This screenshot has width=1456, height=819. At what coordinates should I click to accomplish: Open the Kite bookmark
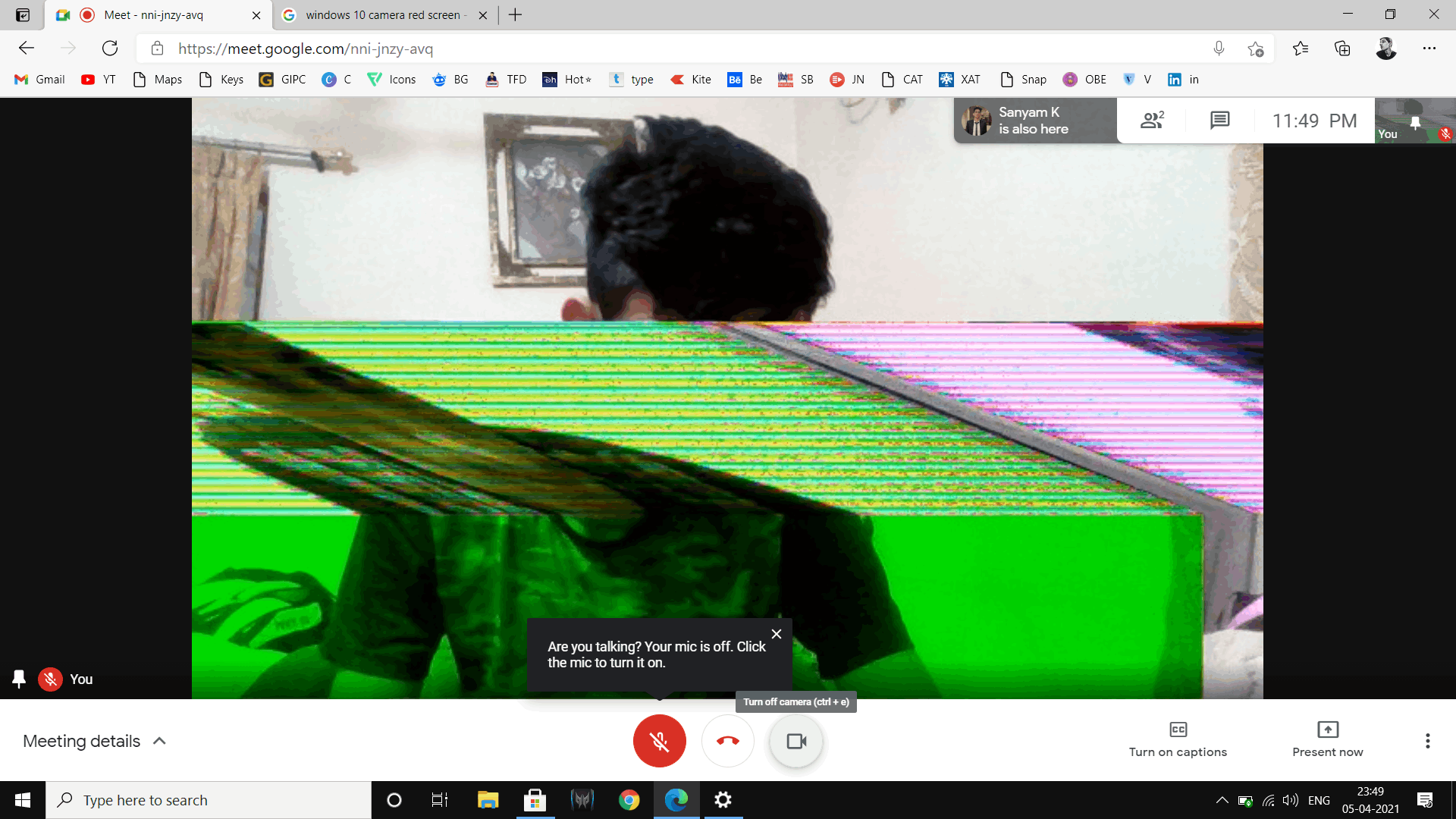point(691,80)
